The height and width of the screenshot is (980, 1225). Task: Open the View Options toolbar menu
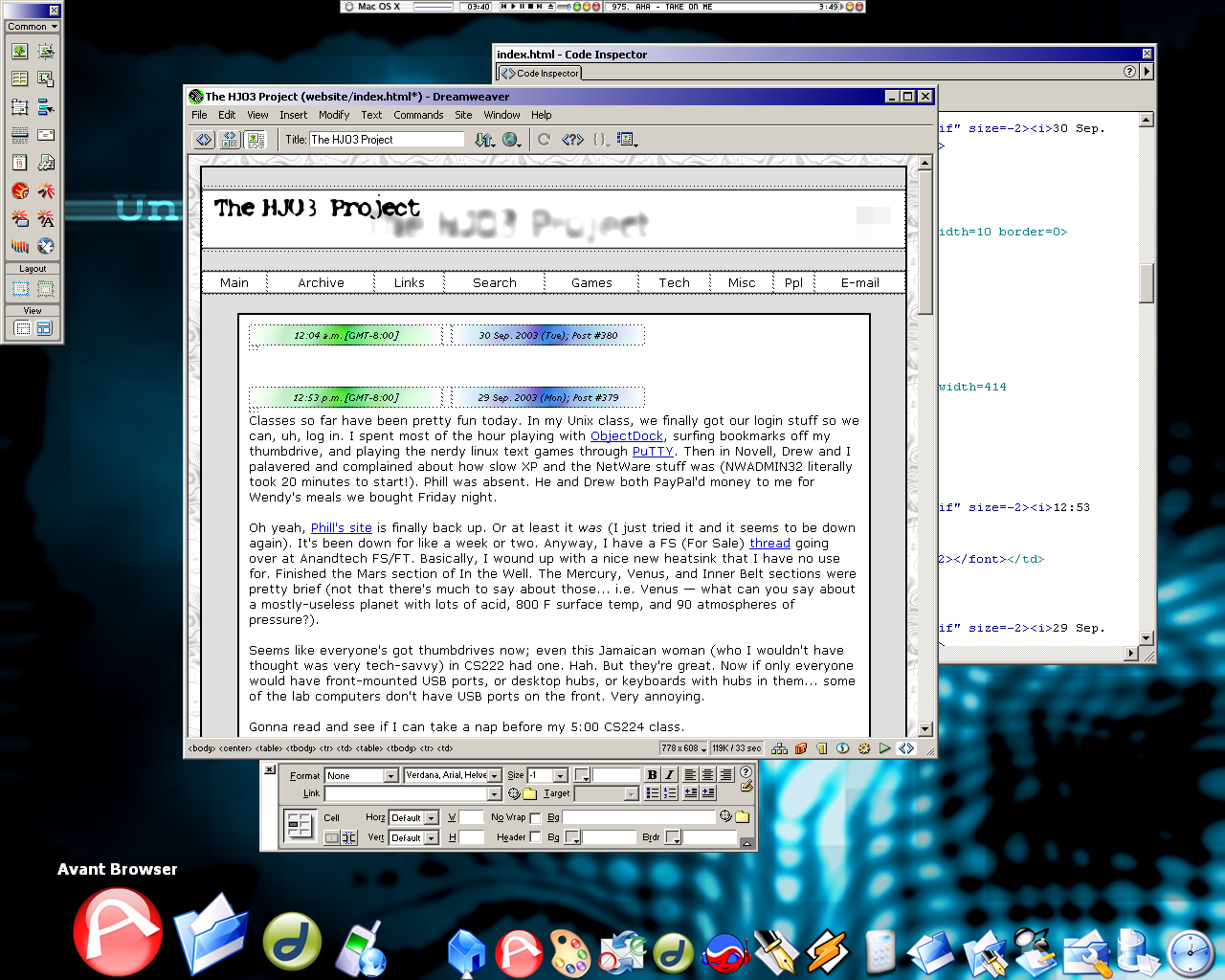[627, 140]
